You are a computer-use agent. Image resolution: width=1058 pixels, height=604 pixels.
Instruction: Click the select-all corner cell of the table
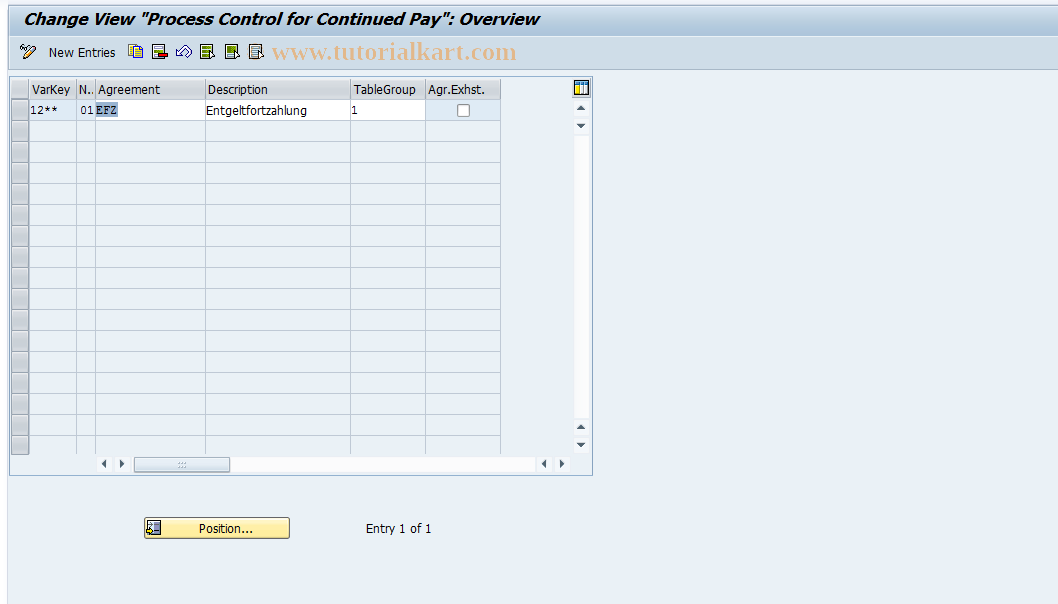click(20, 89)
